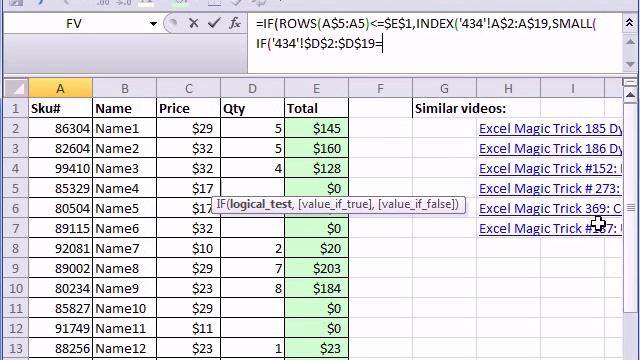This screenshot has height=360, width=640.
Task: Select column B header
Action: 124,88
